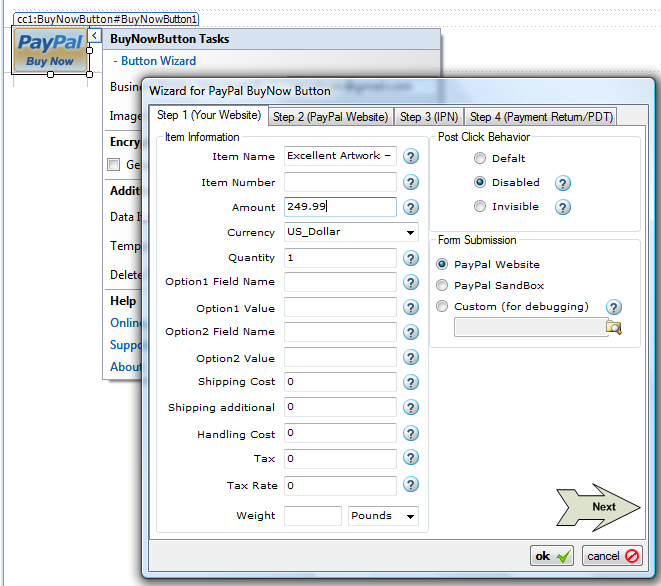This screenshot has width=661, height=586.
Task: Collapse the BuyNowButton Tasks smart tag arrow
Action: pos(94,36)
